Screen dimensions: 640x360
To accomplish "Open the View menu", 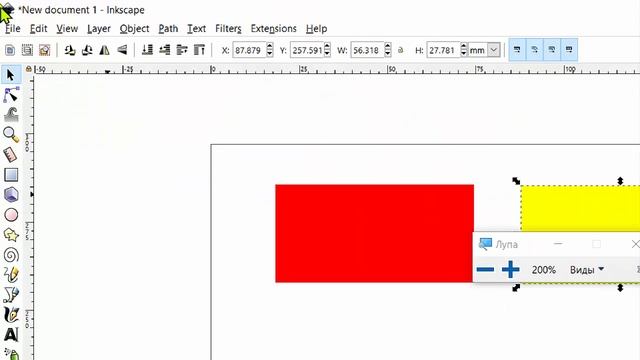I will pyautogui.click(x=67, y=29).
